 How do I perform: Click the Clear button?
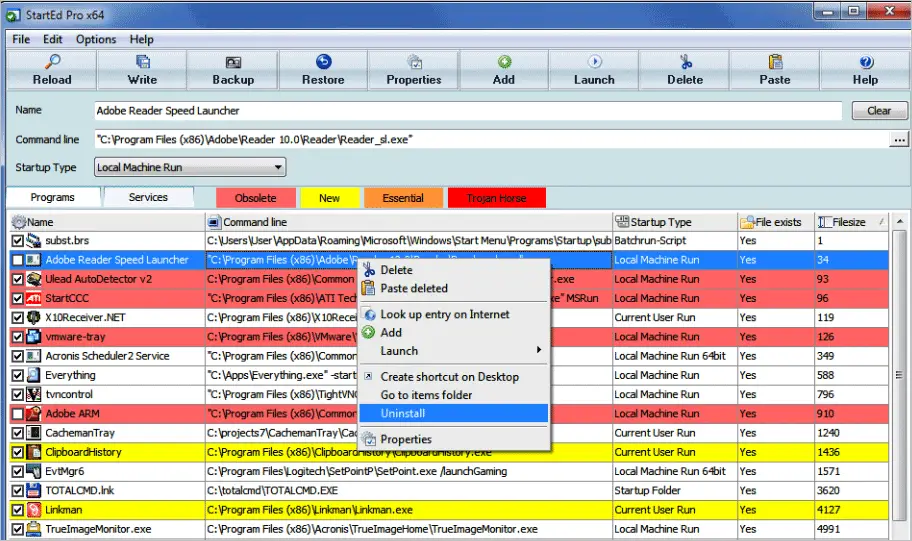click(x=878, y=111)
